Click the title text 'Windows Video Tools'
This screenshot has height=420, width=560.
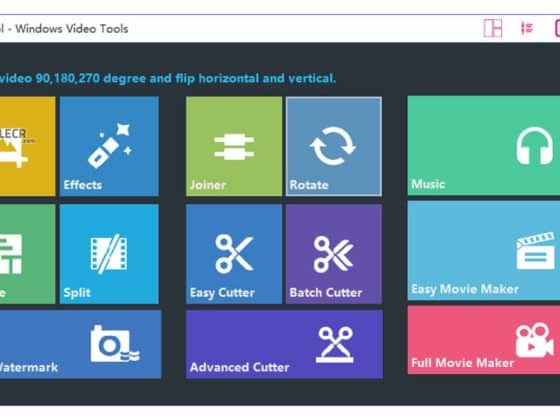click(72, 29)
